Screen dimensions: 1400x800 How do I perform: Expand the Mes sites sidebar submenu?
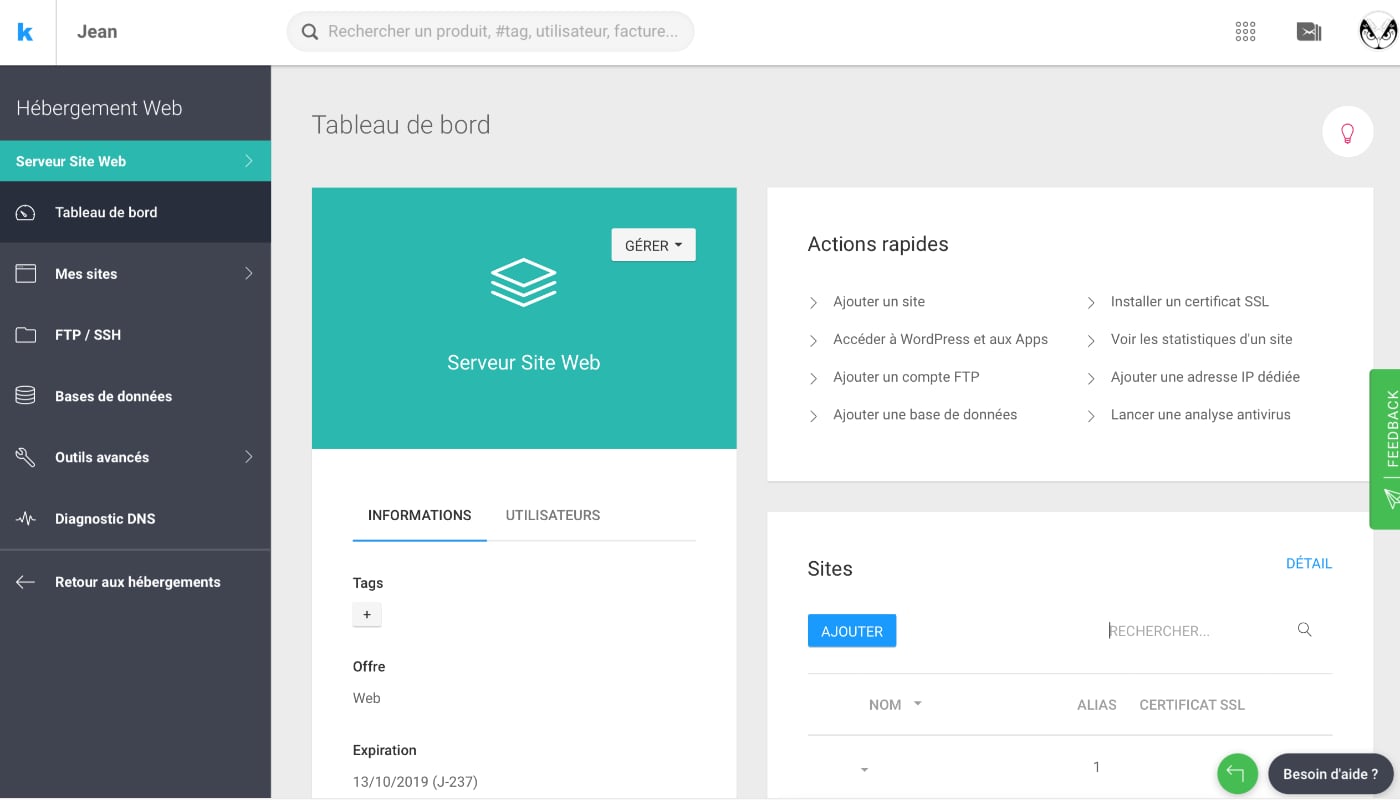pos(248,274)
